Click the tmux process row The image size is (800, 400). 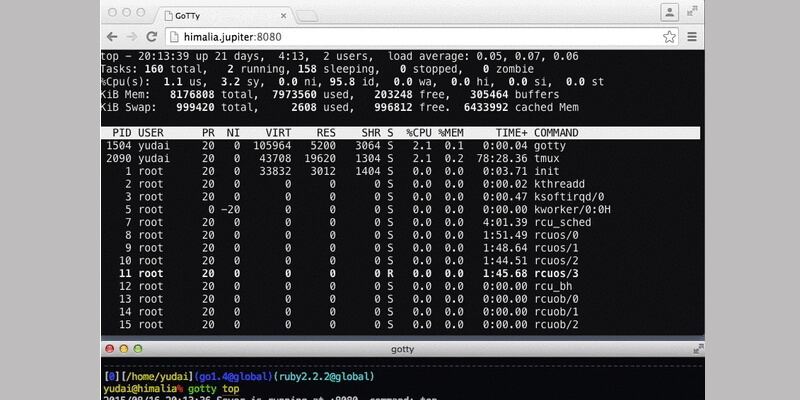(400, 159)
